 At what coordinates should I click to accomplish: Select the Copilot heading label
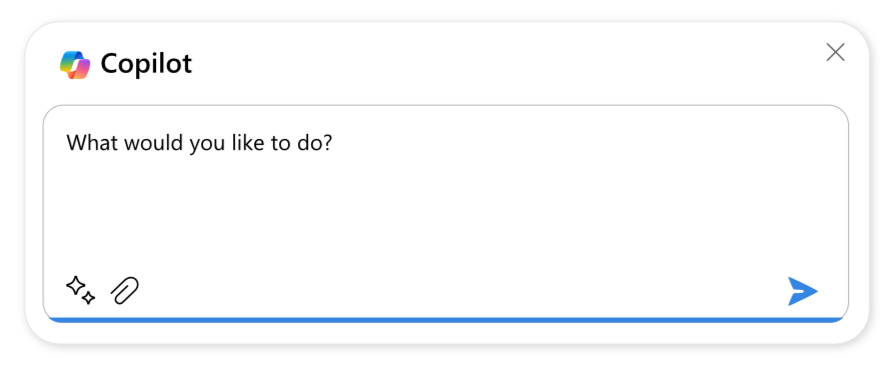[147, 64]
